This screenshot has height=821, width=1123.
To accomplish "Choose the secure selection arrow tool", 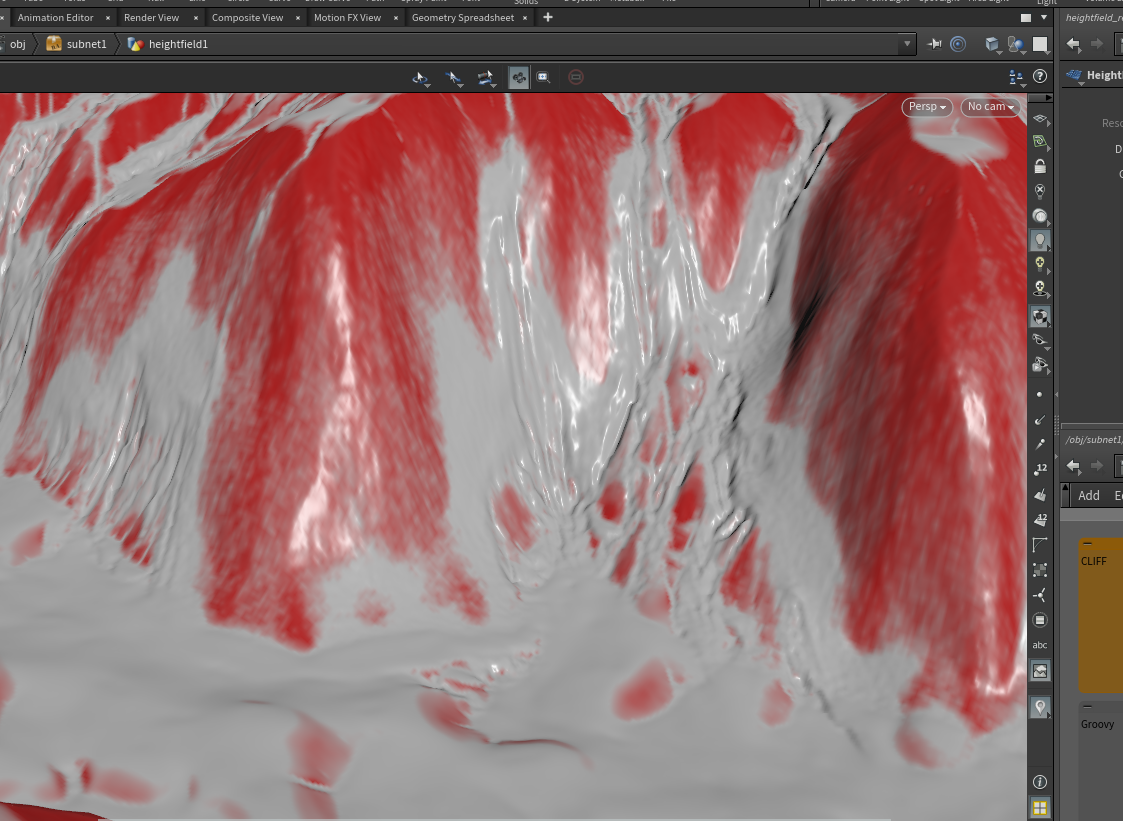I will [x=453, y=77].
